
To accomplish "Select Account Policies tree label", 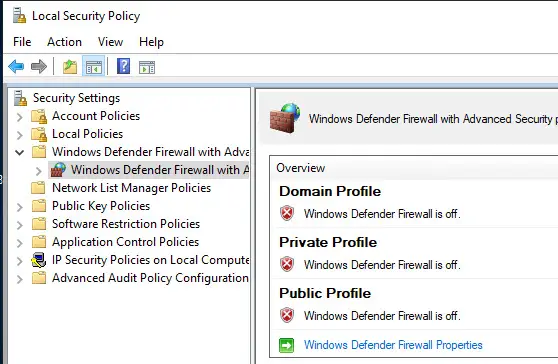I will point(96,116).
